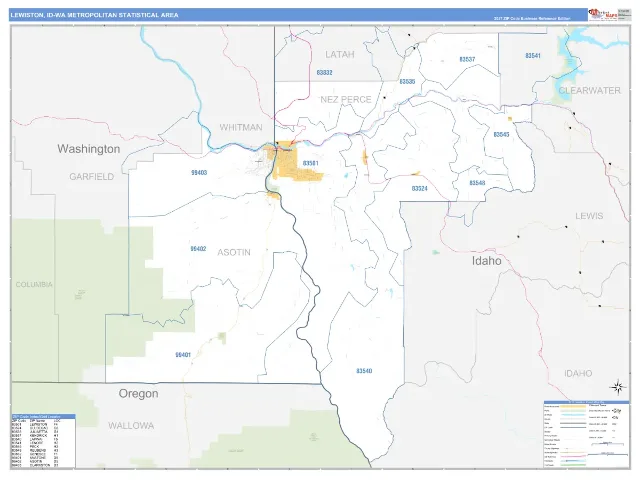The height and width of the screenshot is (480, 640).
Task: Click the "Oregon" state label
Action: tap(138, 394)
